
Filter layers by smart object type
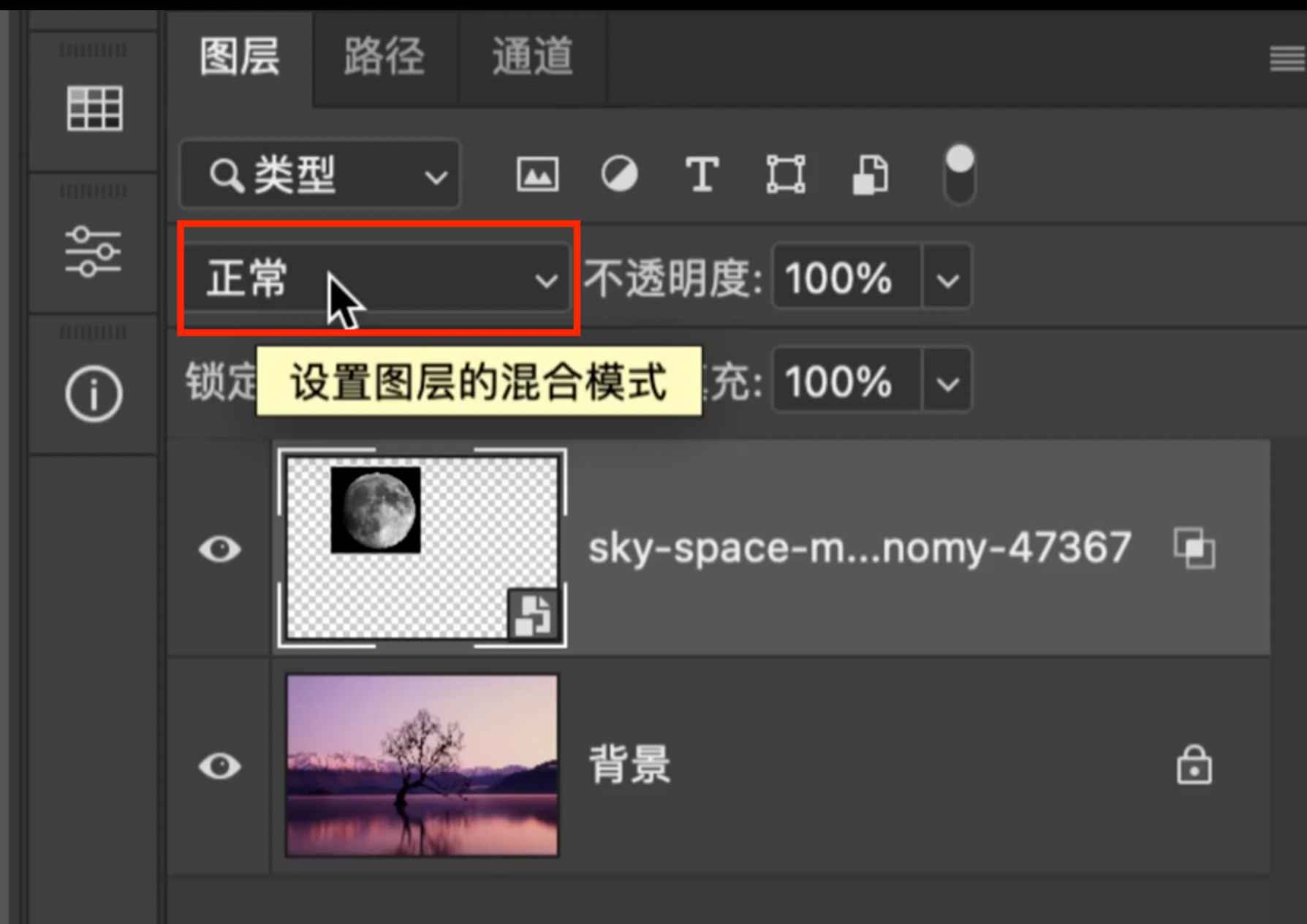tap(870, 175)
